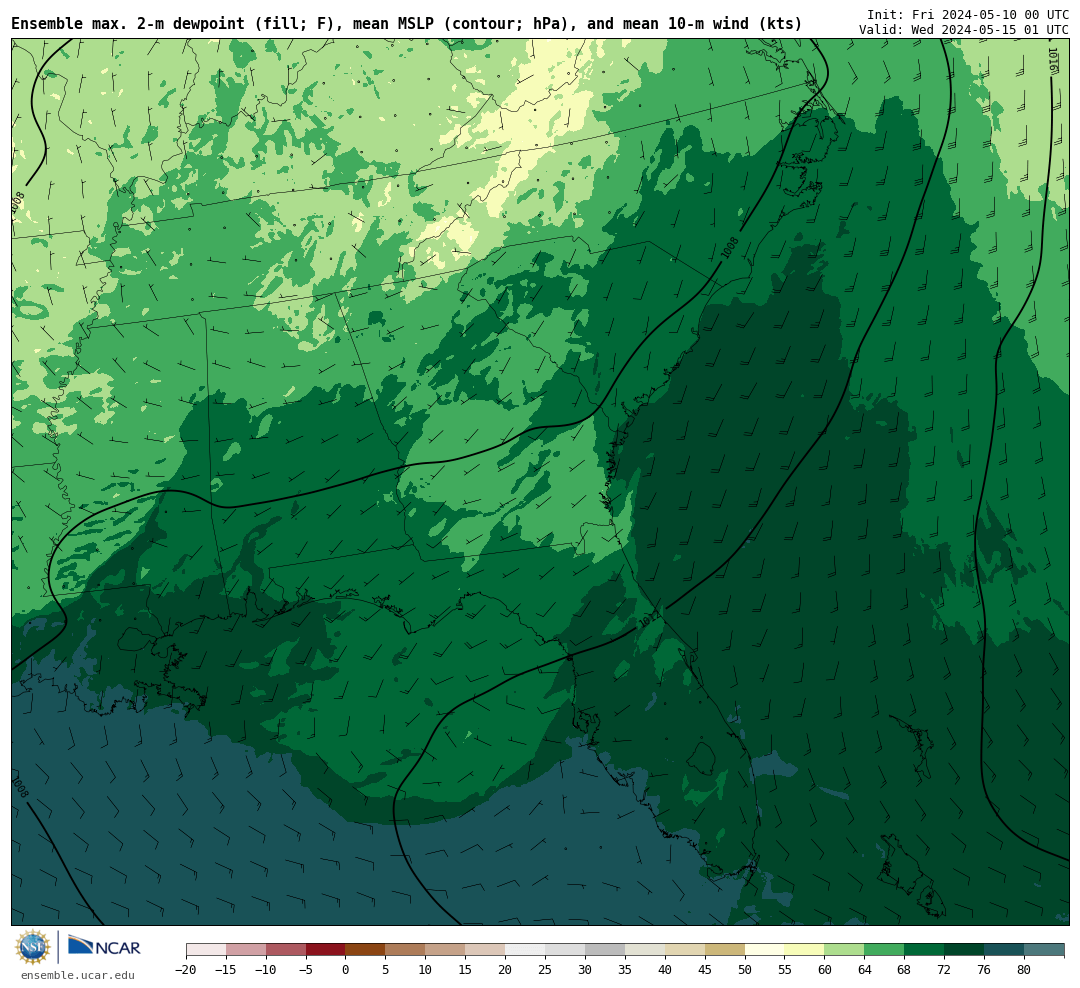Pick the darkest green swatch between 72 and 76
Screen dimensions: 1080x988
point(964,950)
